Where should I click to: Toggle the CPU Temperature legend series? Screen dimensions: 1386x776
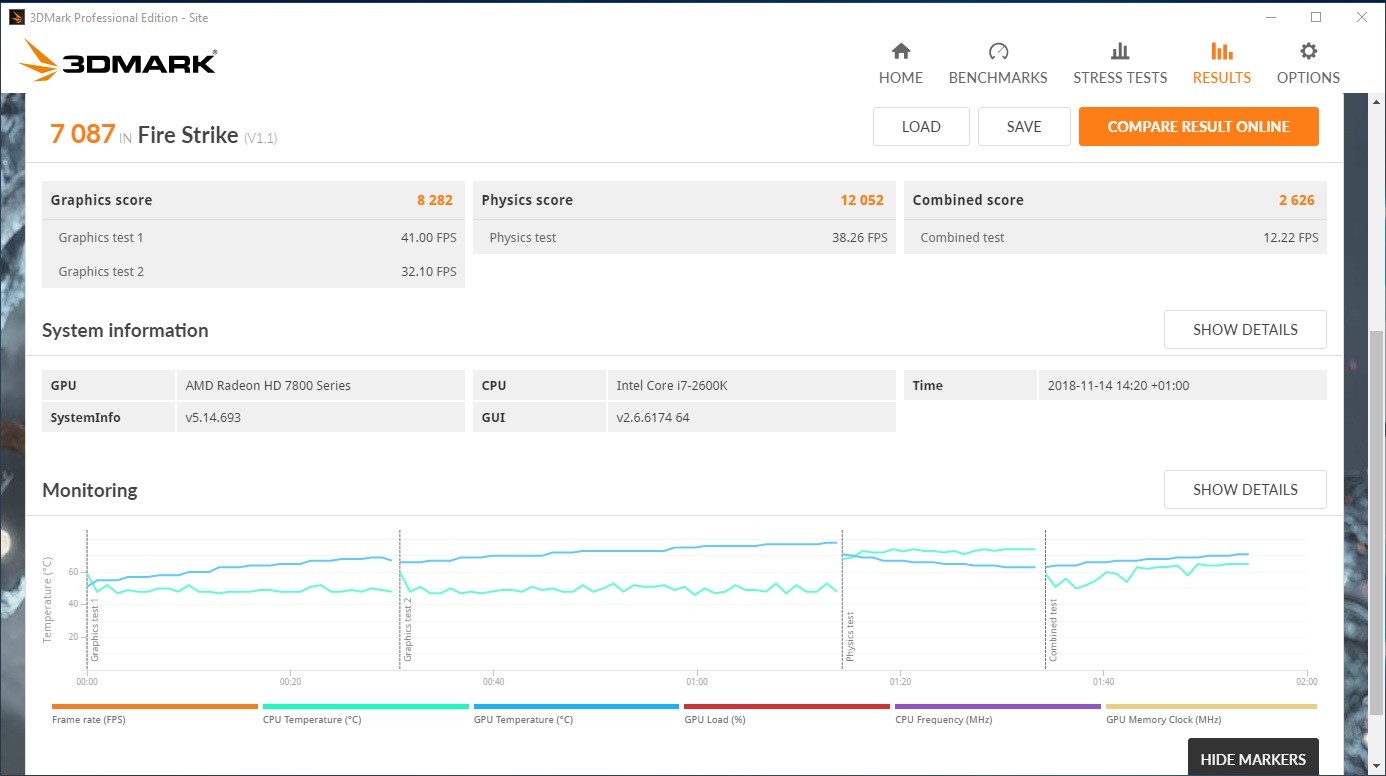[312, 720]
